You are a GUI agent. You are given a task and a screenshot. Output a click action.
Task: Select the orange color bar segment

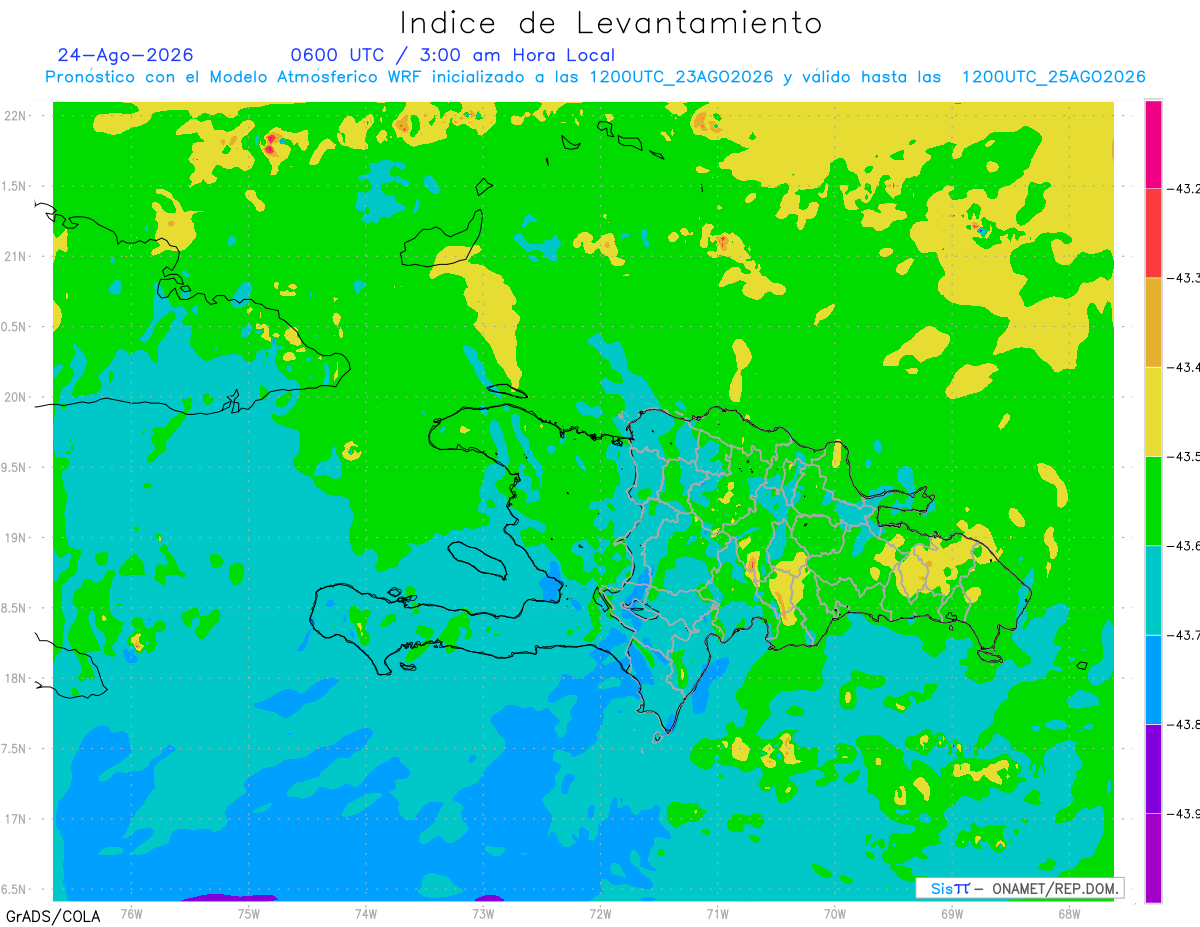click(x=1153, y=322)
